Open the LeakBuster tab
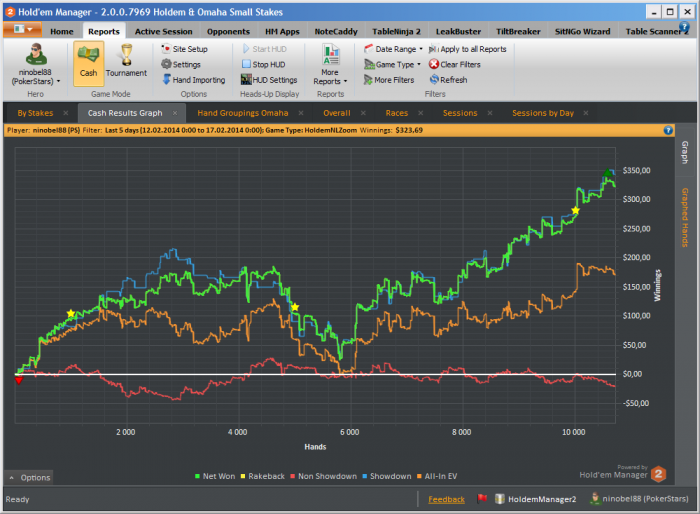Screen dimensions: 700x514 click(458, 31)
